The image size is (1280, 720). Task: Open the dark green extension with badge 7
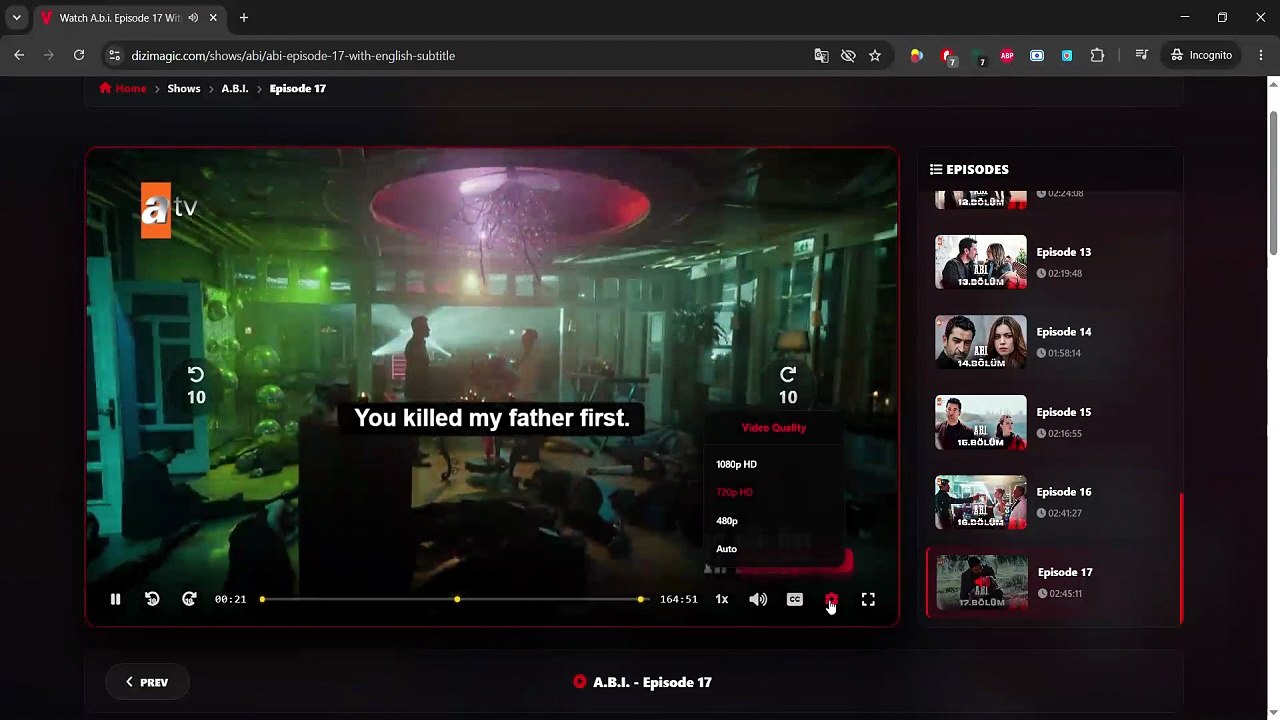(x=978, y=57)
